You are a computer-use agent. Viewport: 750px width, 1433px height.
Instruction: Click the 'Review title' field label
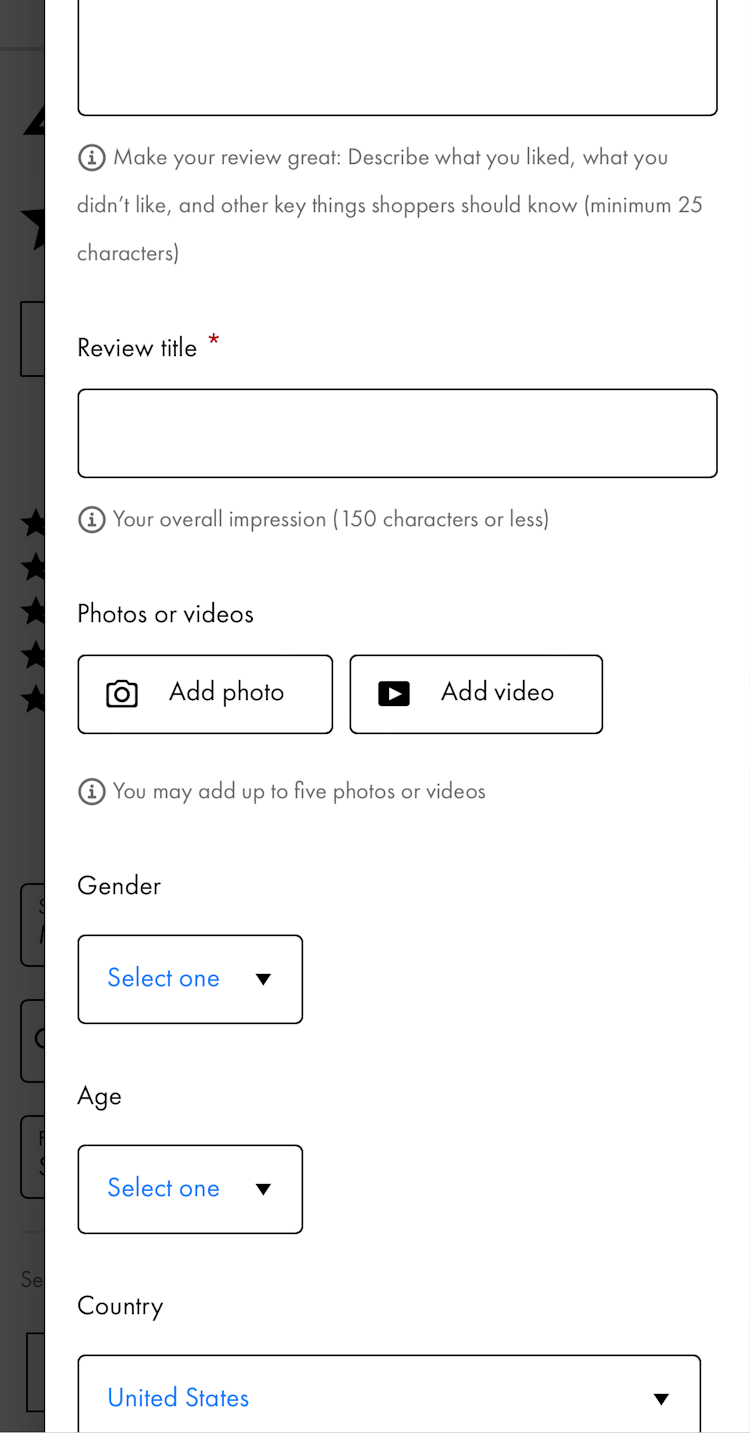coord(137,348)
